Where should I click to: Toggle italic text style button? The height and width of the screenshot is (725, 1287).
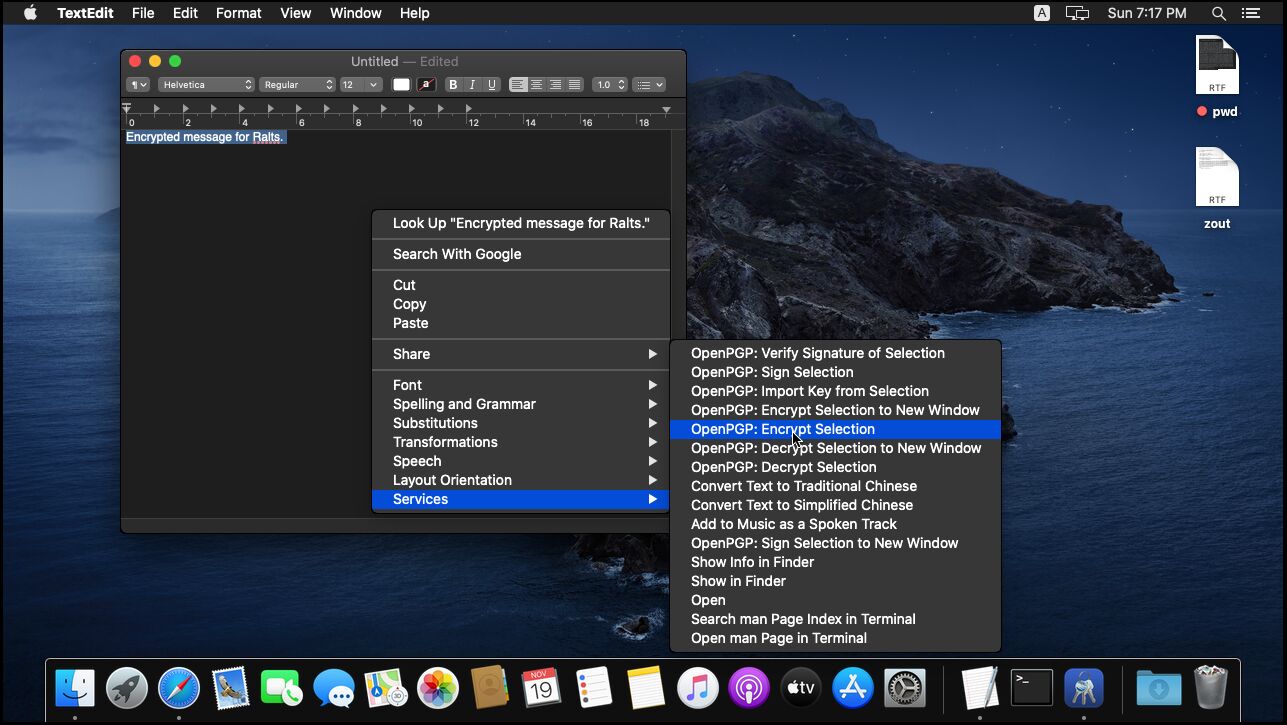pyautogui.click(x=472, y=85)
